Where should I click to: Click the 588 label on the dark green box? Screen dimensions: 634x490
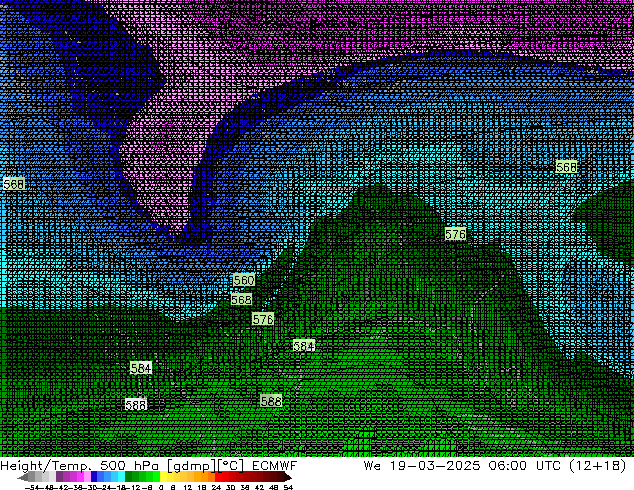[271, 401]
